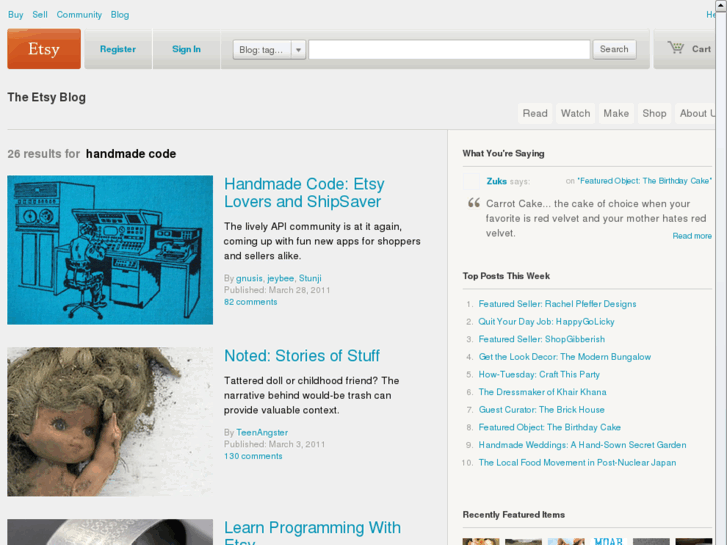Click the 'Top Posts This Week' heading
727x545 pixels.
(x=506, y=276)
